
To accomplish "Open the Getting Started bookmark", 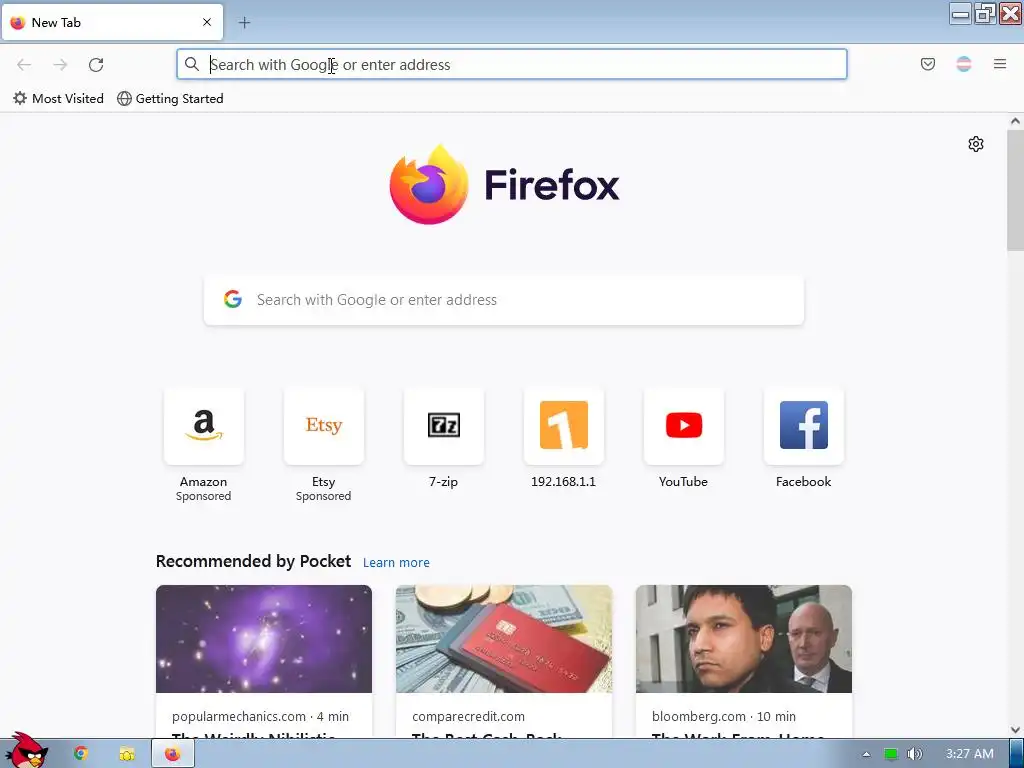I will point(170,99).
